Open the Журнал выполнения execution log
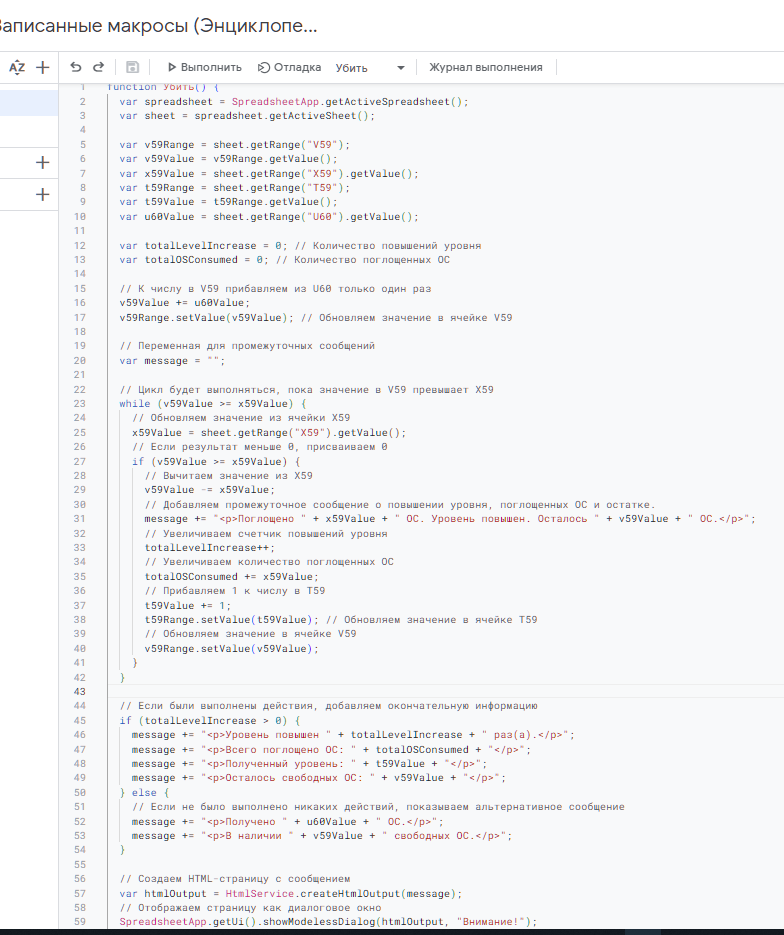Image resolution: width=784 pixels, height=935 pixels. tap(486, 68)
